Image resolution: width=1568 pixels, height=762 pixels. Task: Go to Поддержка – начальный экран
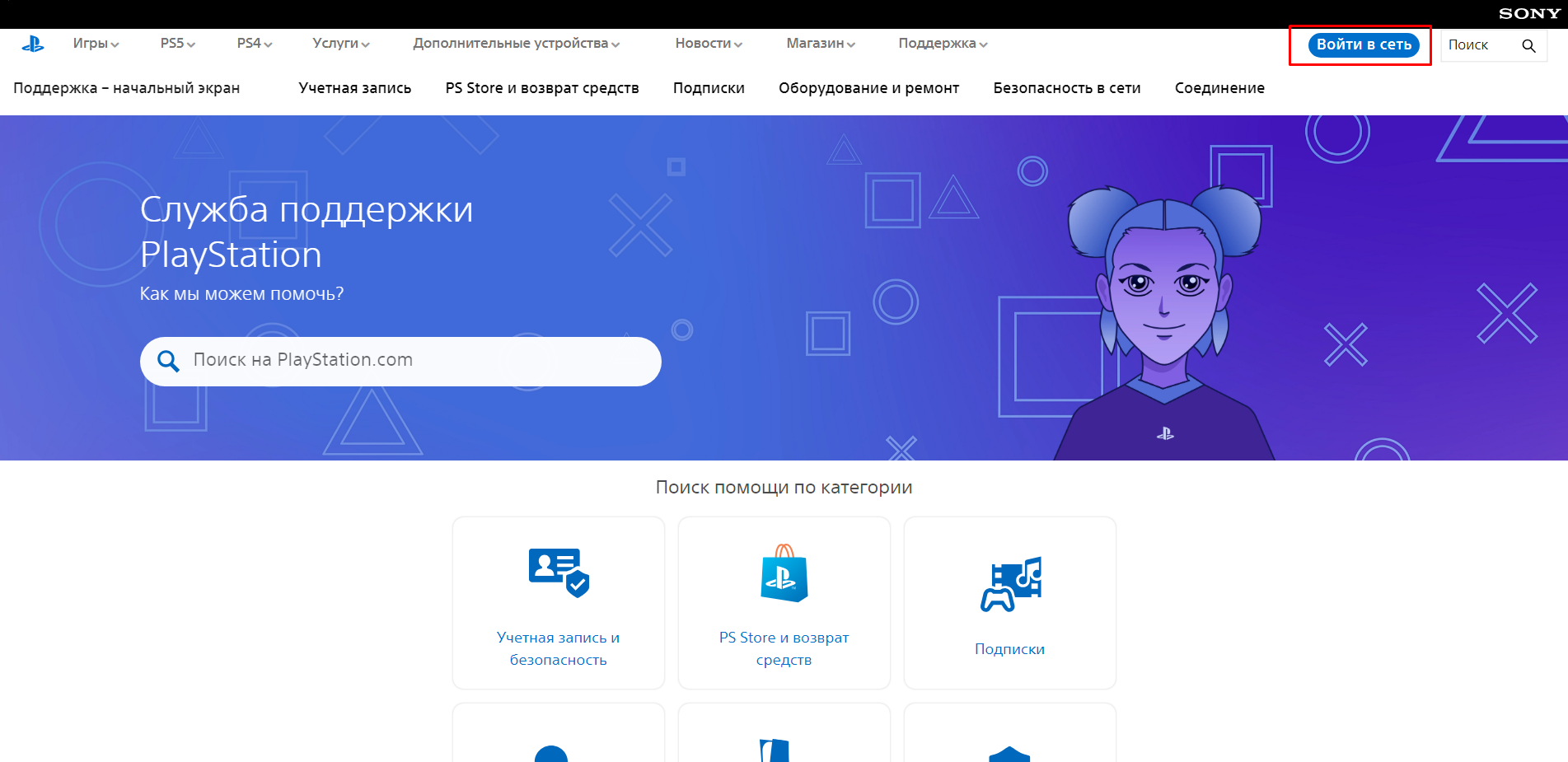coord(127,88)
